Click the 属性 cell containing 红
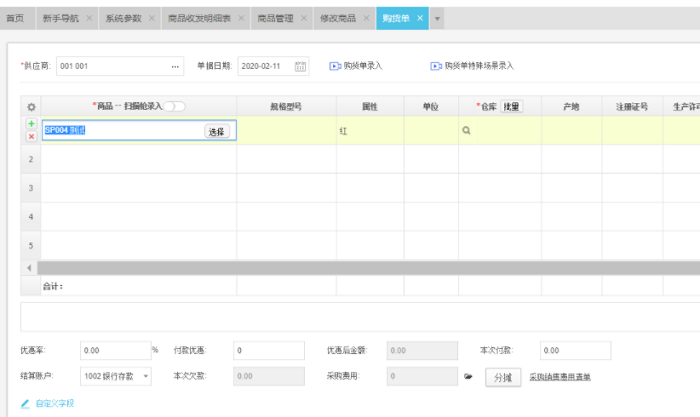The image size is (700, 417). tap(370, 131)
